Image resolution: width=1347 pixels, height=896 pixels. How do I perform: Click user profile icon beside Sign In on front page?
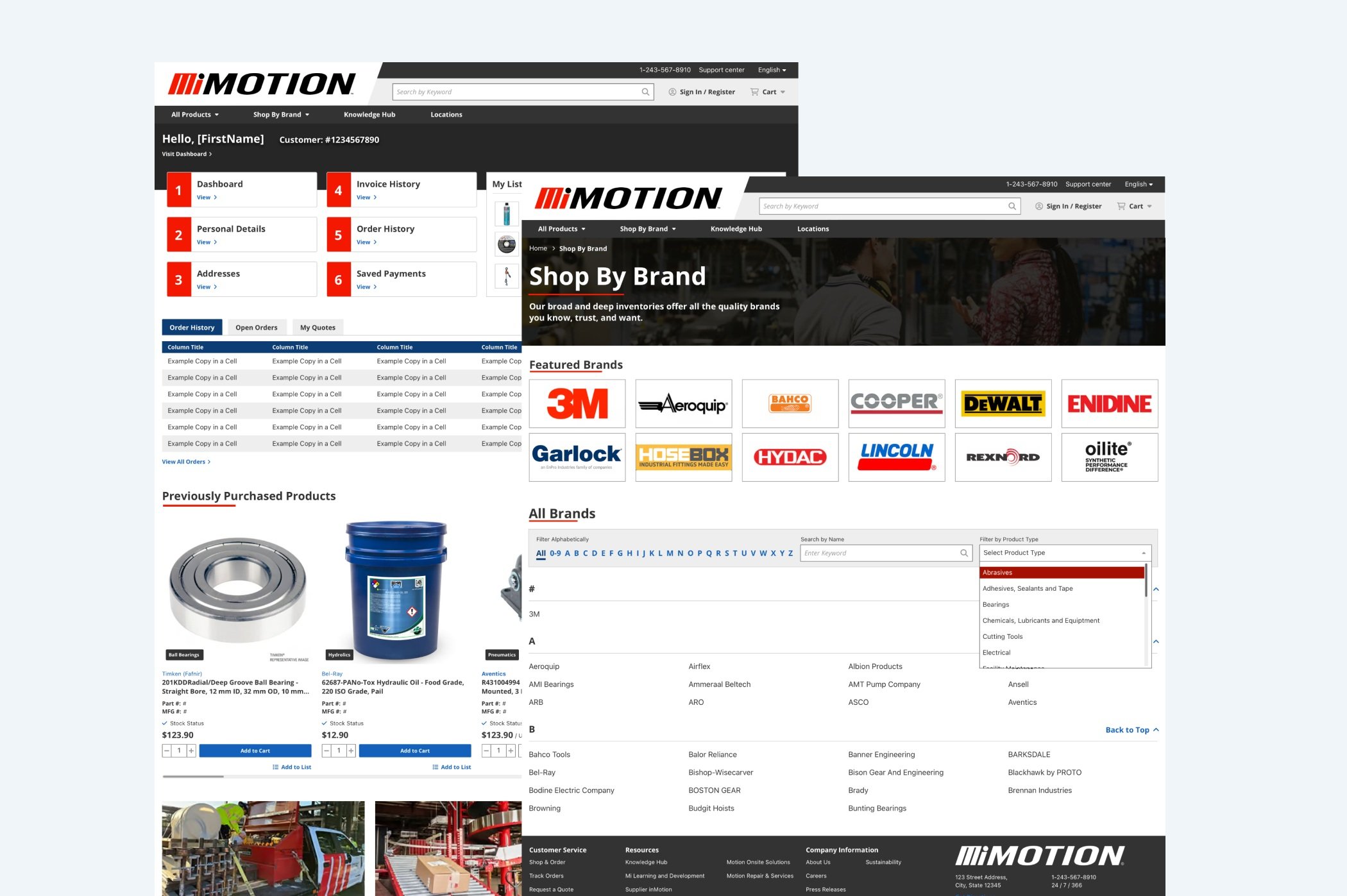(1039, 206)
